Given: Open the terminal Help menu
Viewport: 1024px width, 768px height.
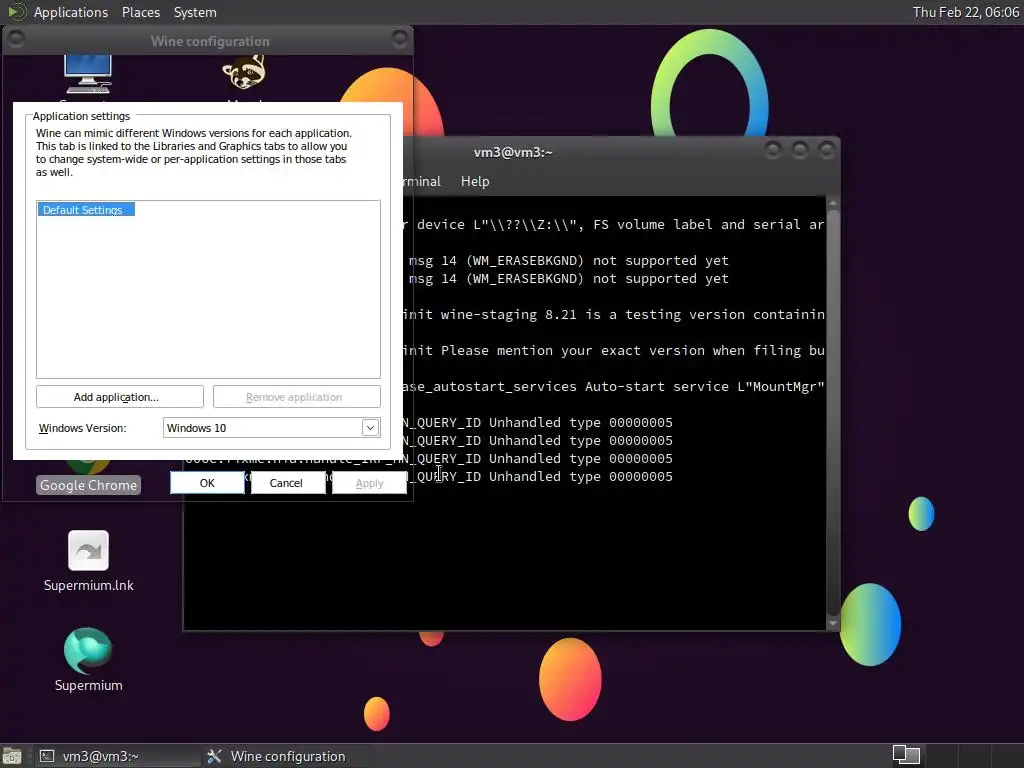Looking at the screenshot, I should 475,182.
